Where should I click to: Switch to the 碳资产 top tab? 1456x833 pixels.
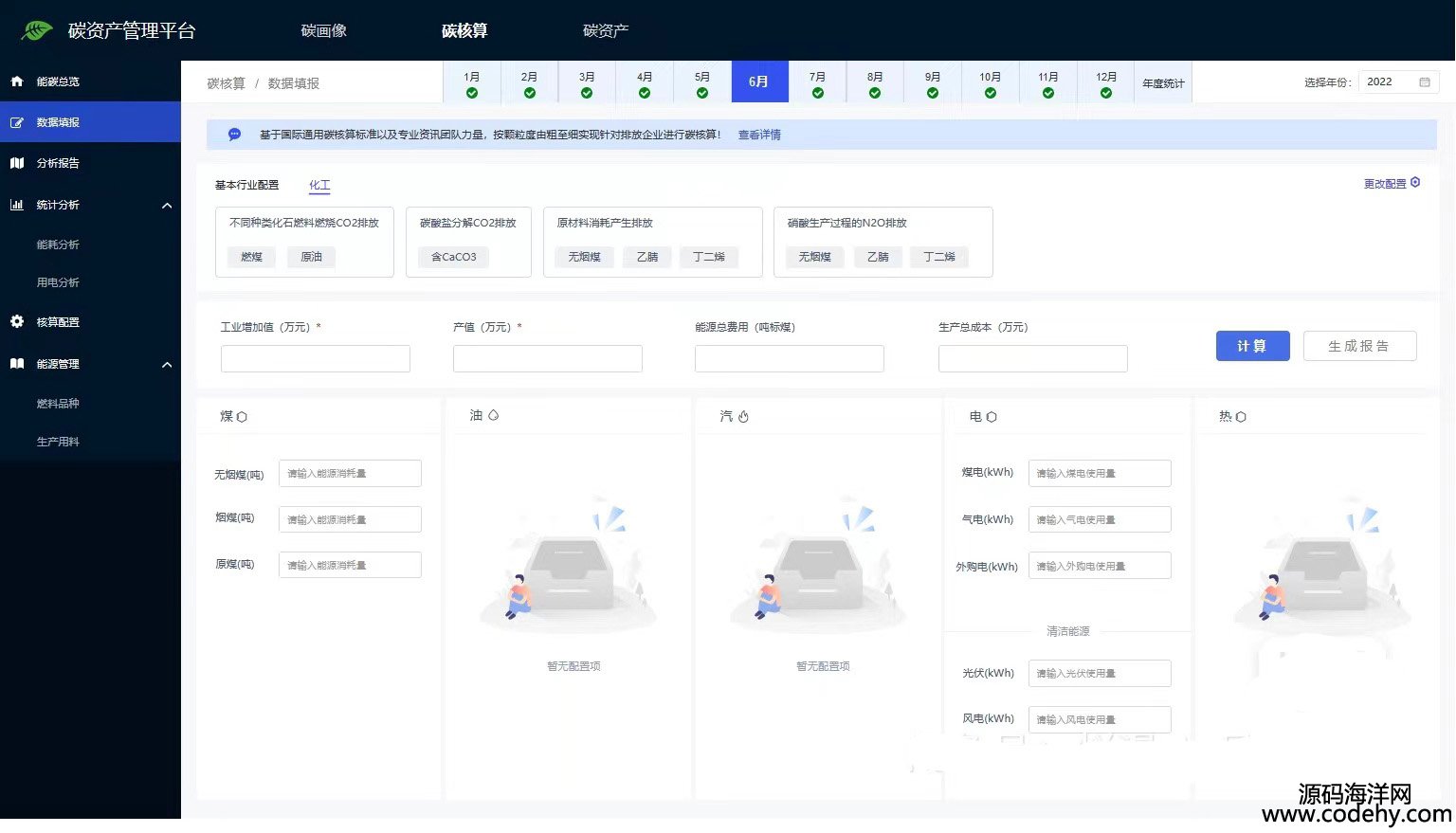[x=606, y=31]
